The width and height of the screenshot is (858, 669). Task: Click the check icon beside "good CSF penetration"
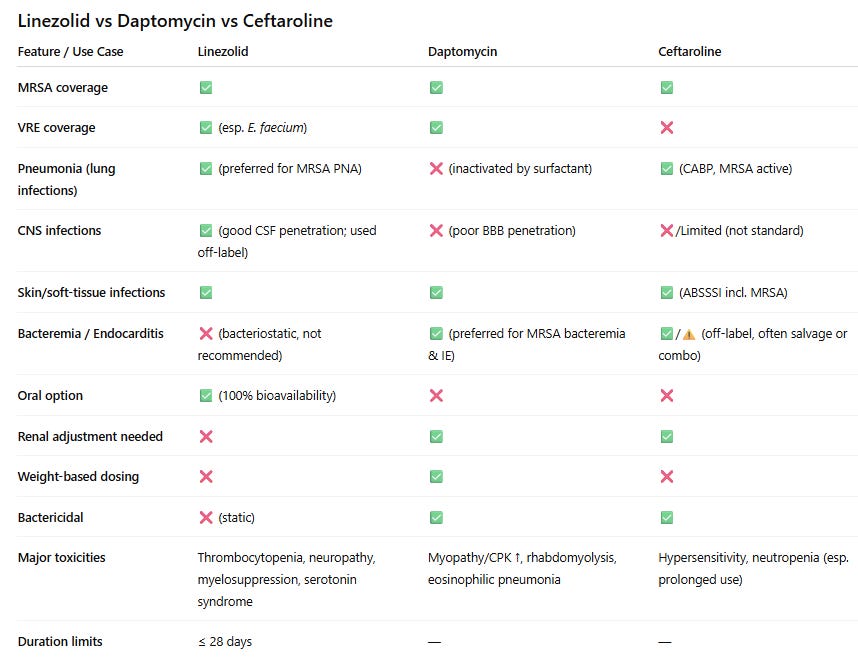coord(206,230)
